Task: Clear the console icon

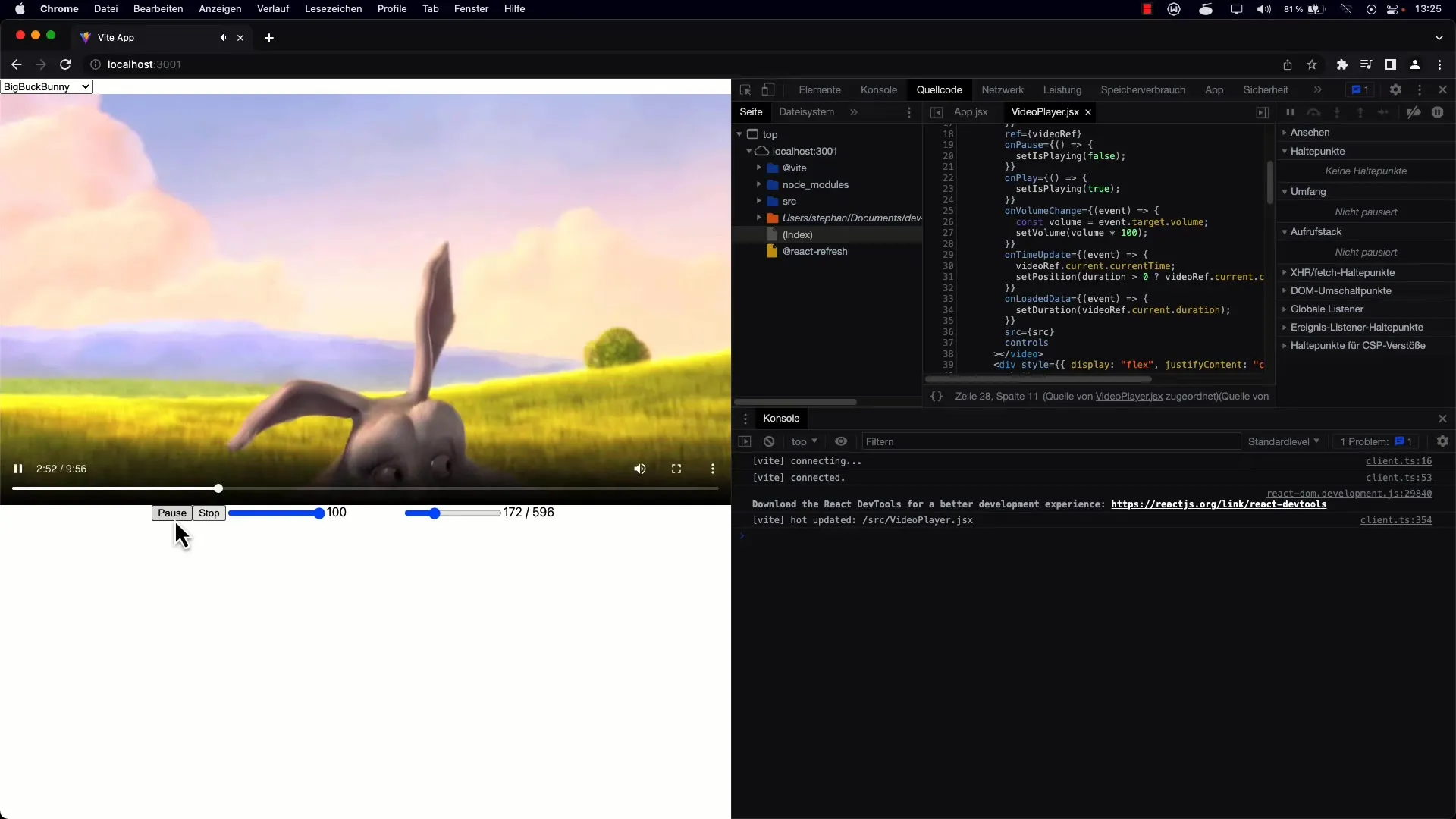Action: pos(769,441)
